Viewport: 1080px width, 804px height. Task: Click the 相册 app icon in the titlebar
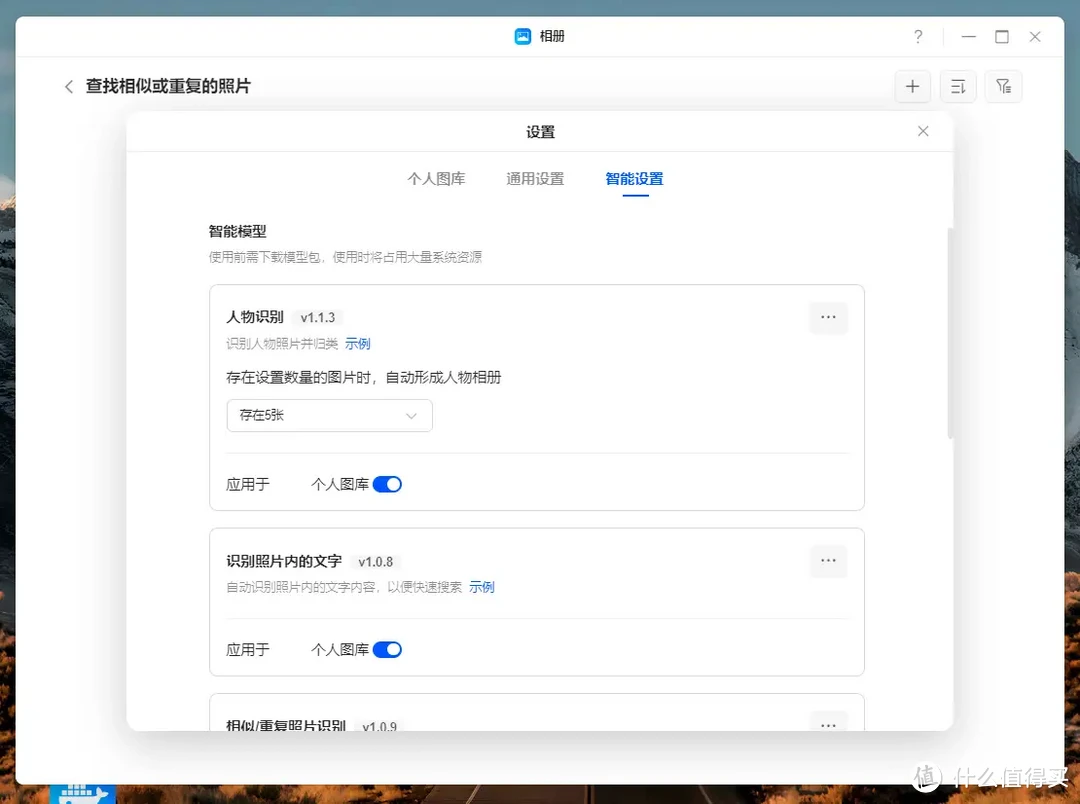click(x=522, y=36)
